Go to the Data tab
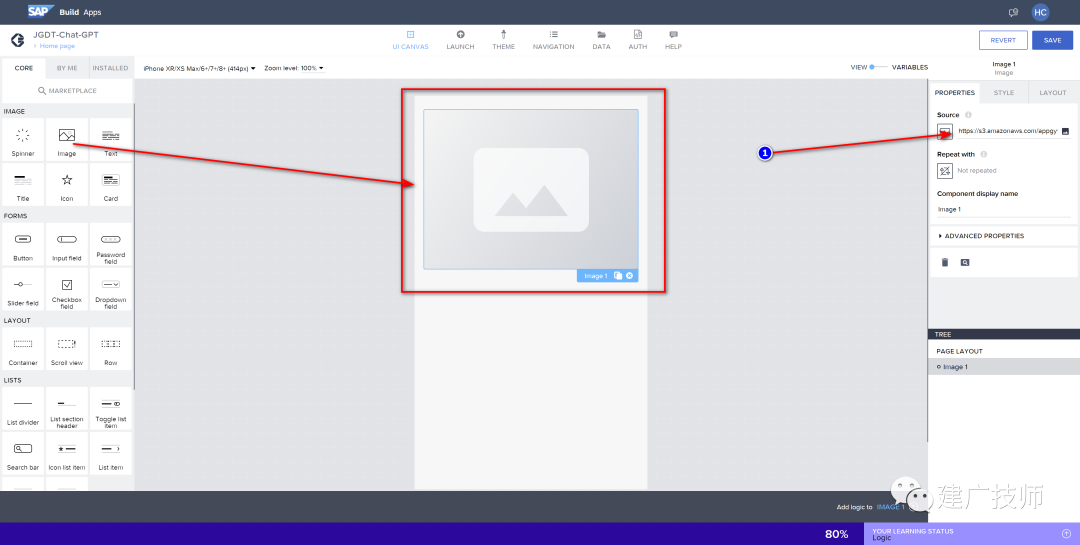 [x=601, y=40]
